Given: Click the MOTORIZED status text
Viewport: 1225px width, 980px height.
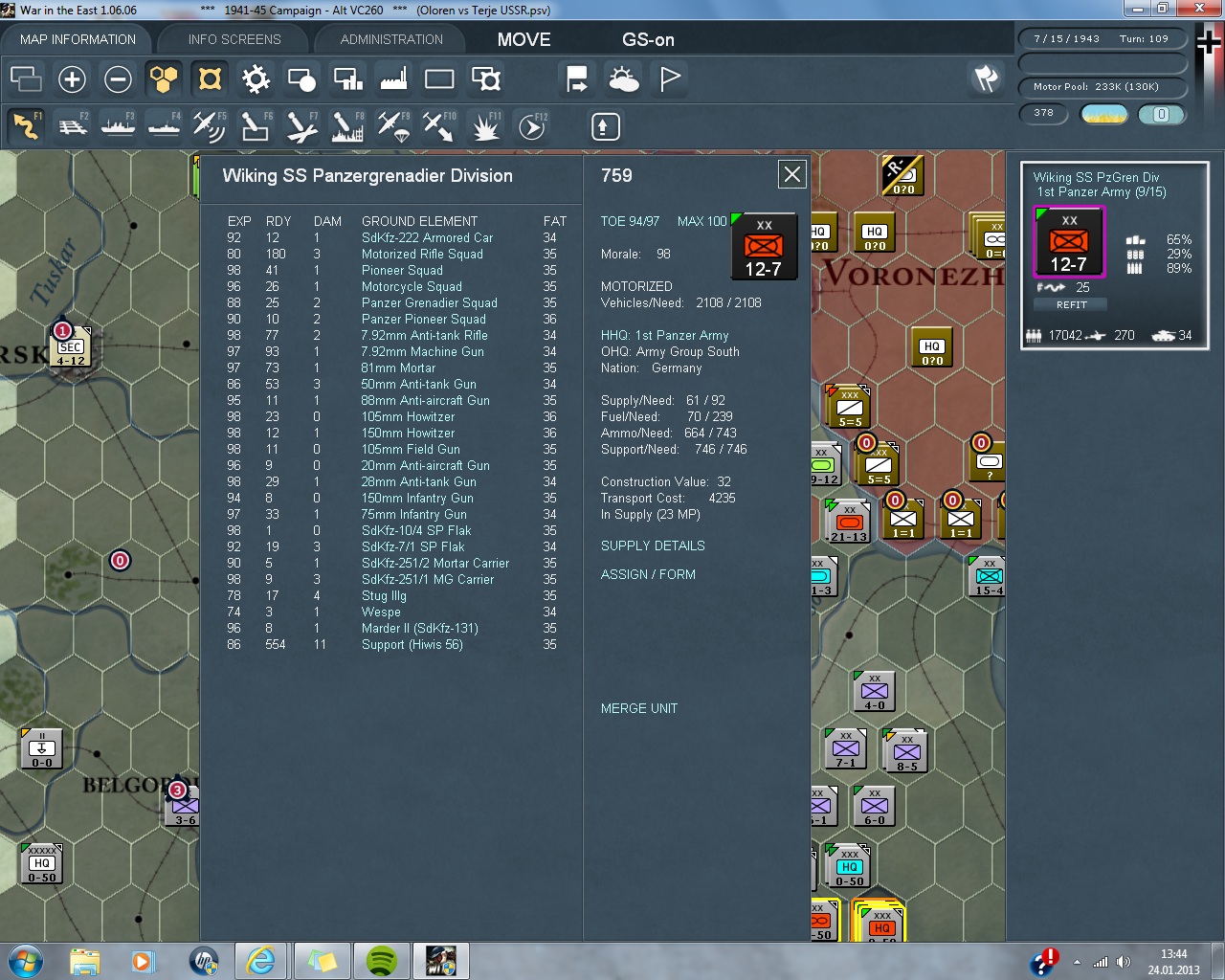Looking at the screenshot, I should tap(636, 286).
